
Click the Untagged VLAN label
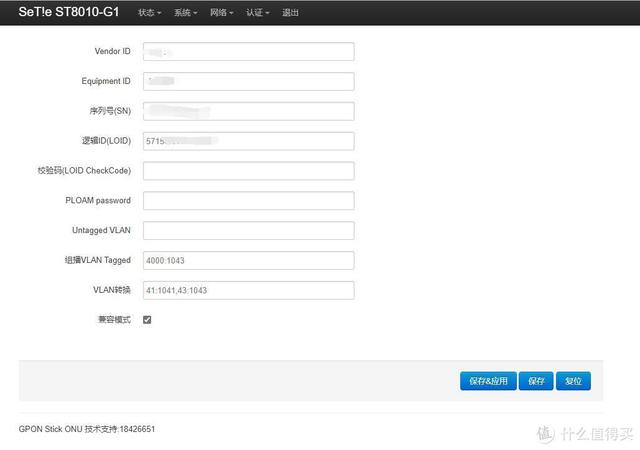(101, 230)
